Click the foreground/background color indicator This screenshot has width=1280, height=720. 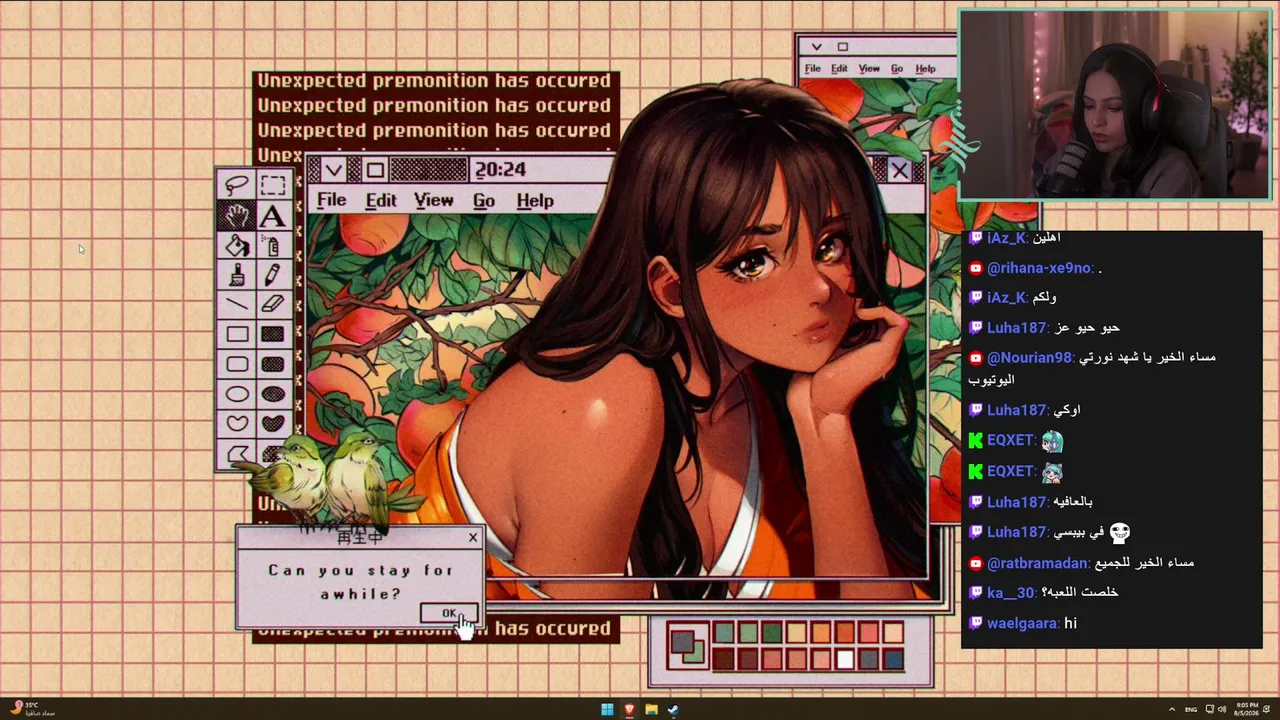687,646
